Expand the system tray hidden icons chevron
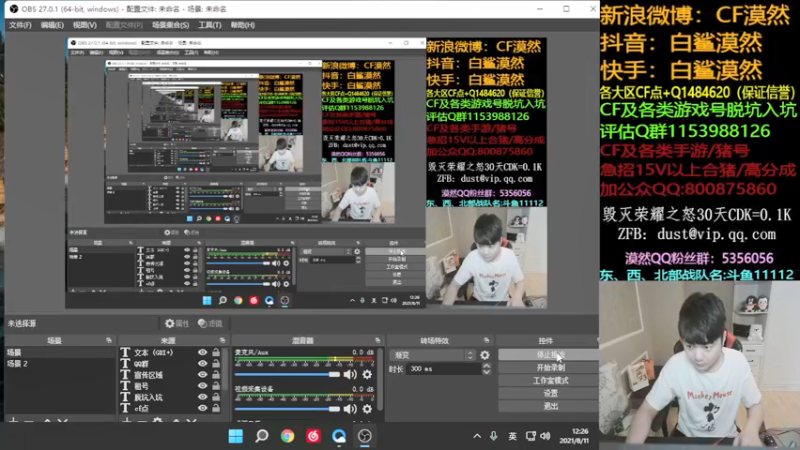 click(477, 436)
